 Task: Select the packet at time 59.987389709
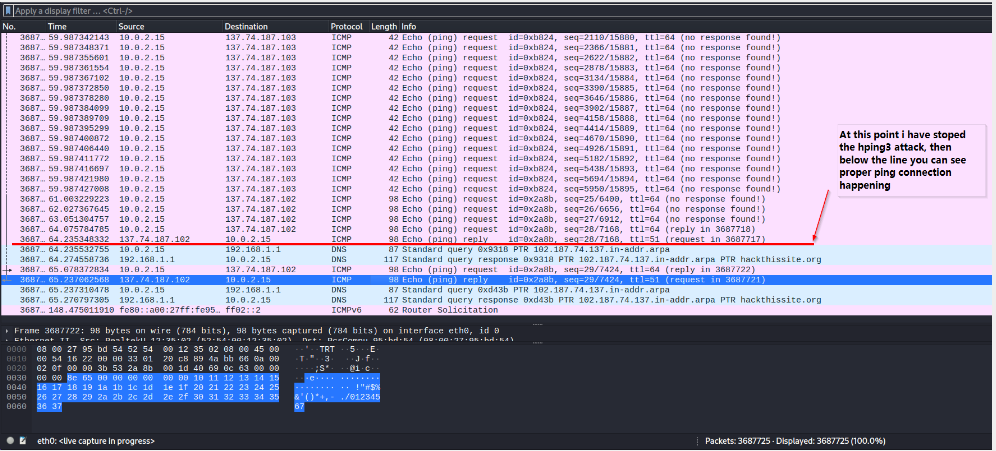(497, 118)
